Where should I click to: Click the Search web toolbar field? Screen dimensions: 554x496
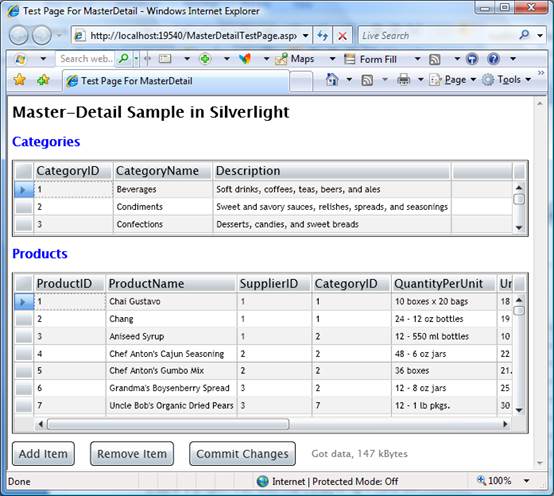pos(86,59)
